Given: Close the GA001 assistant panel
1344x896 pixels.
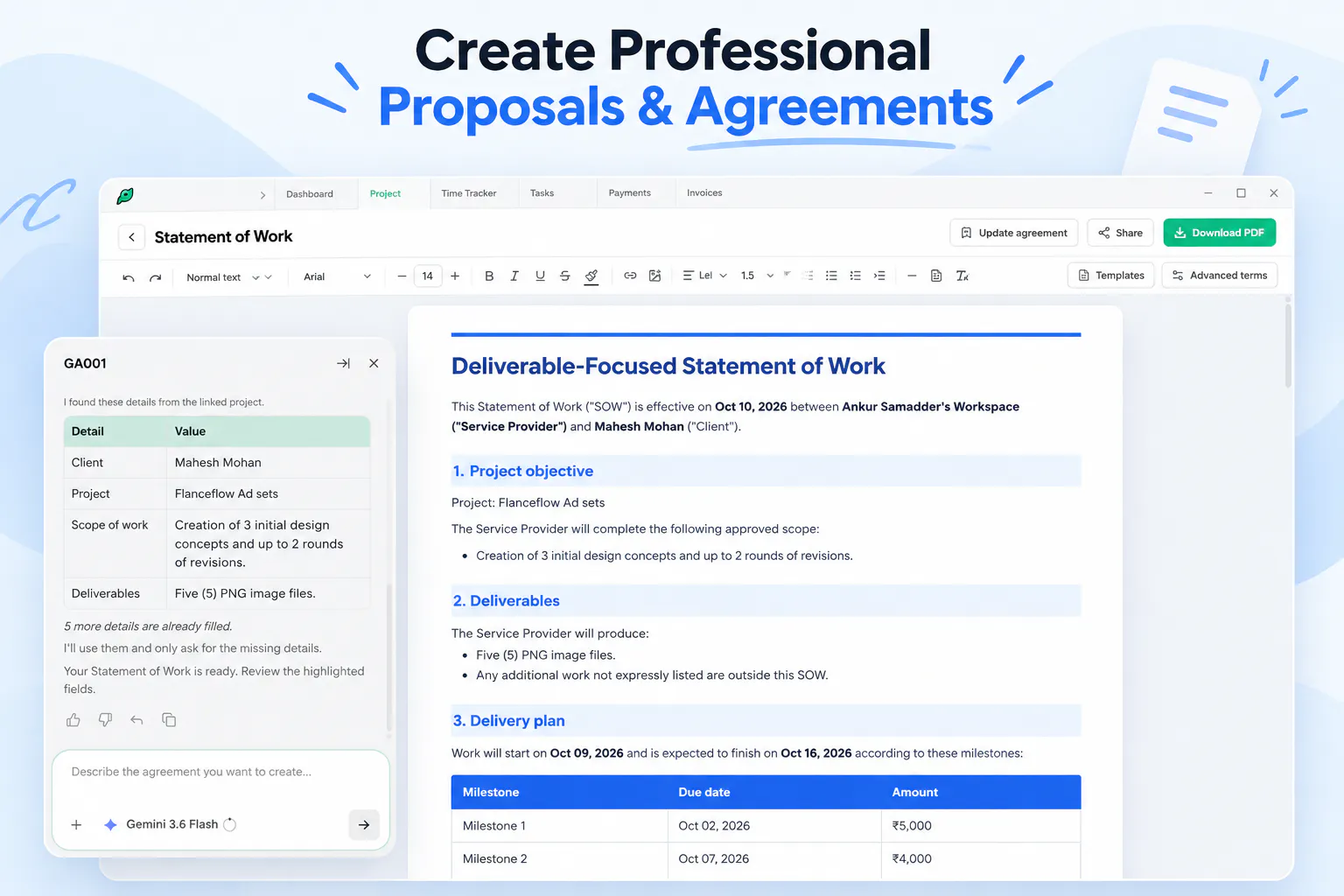Looking at the screenshot, I should (x=374, y=363).
